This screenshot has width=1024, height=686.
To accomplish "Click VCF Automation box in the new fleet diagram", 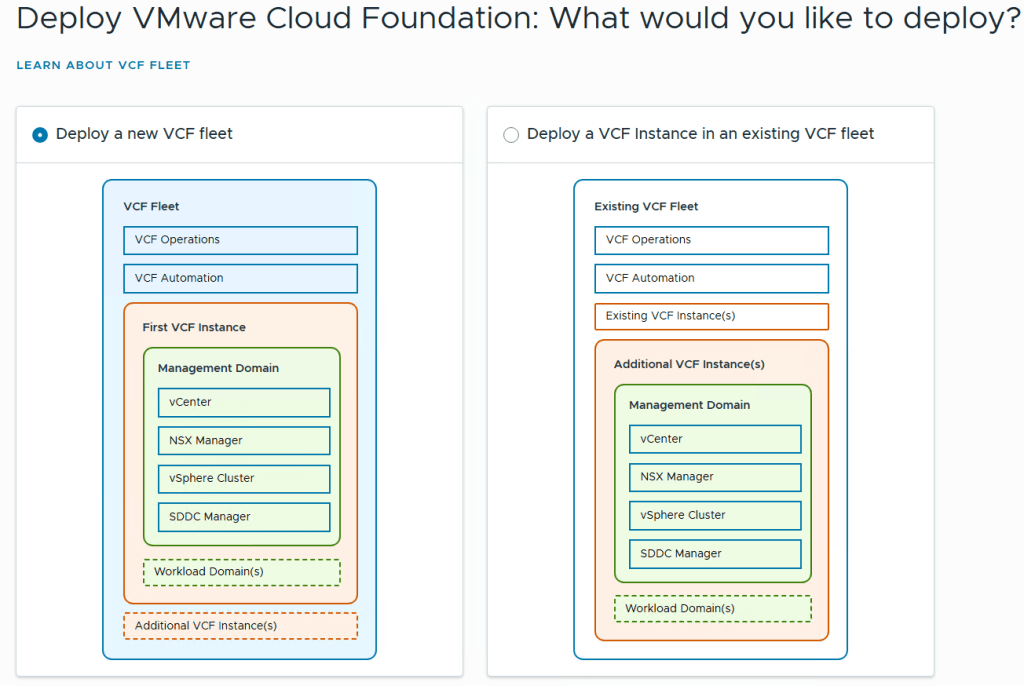I will pos(240,278).
